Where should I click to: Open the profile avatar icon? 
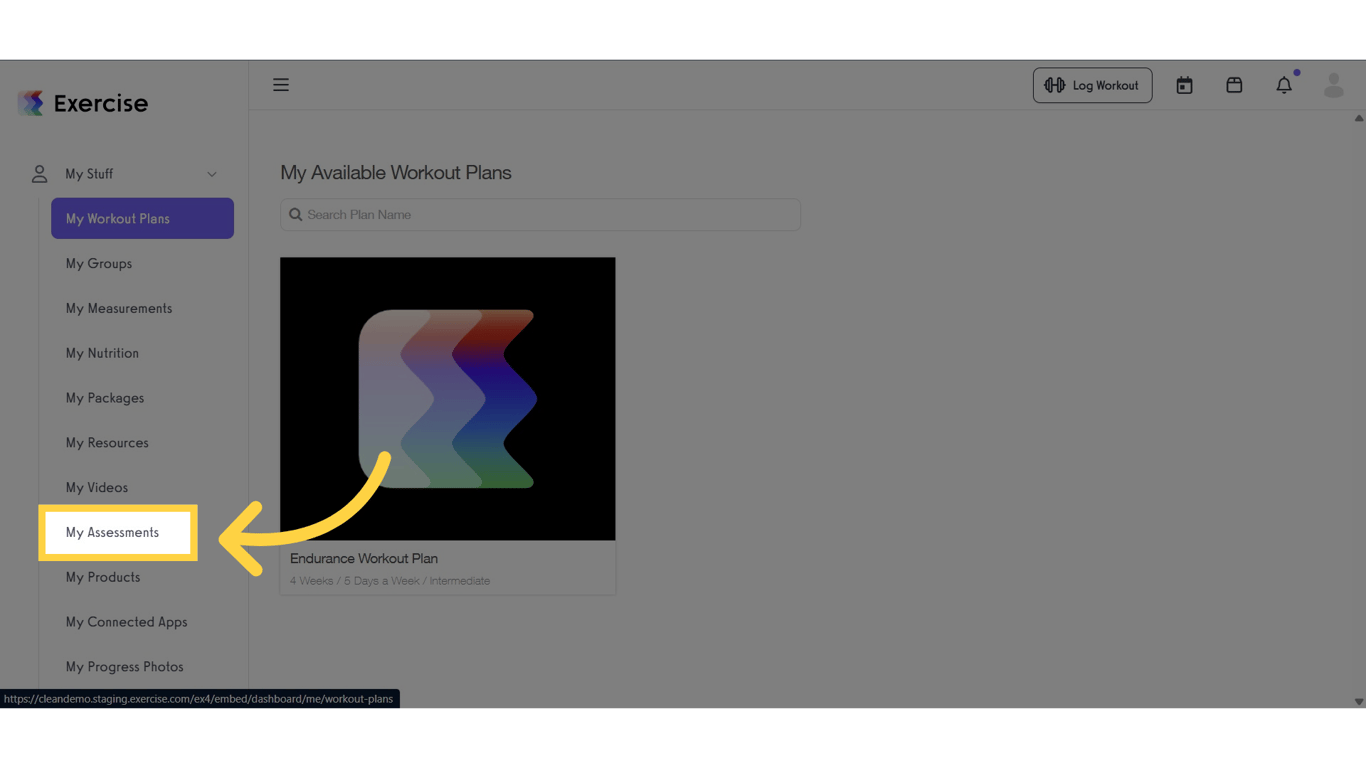click(1333, 85)
